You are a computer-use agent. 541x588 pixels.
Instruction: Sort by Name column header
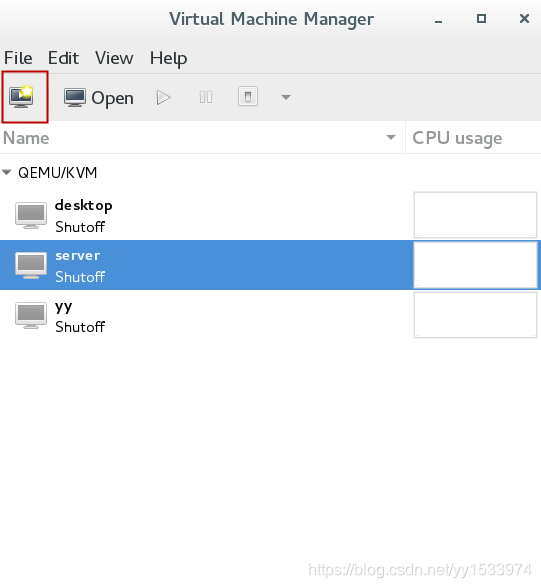(x=202, y=138)
